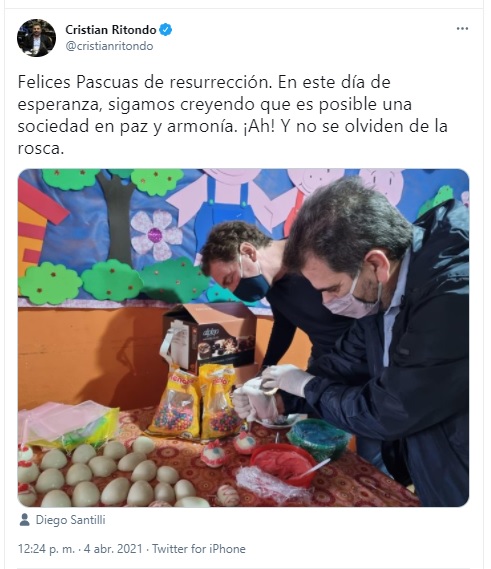Open Cristian Ritondo's profile avatar
This screenshot has width=491, height=569.
(36, 38)
